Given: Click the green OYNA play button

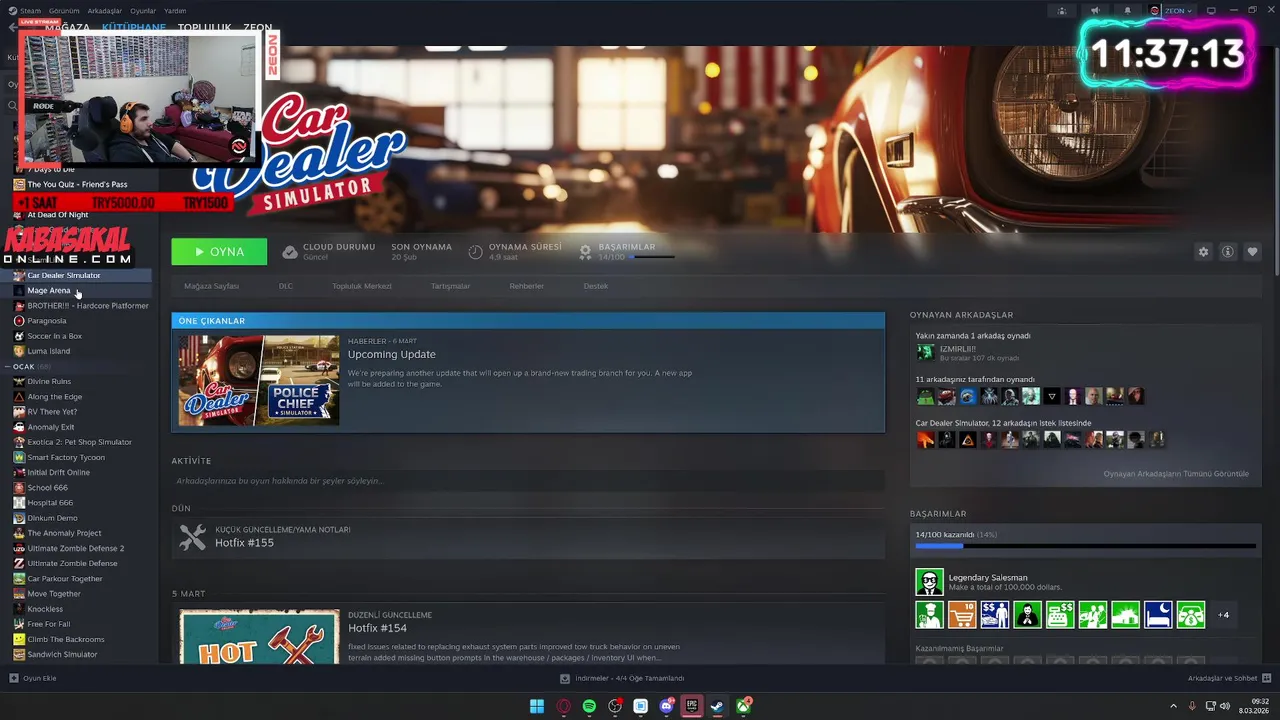Looking at the screenshot, I should coord(219,252).
